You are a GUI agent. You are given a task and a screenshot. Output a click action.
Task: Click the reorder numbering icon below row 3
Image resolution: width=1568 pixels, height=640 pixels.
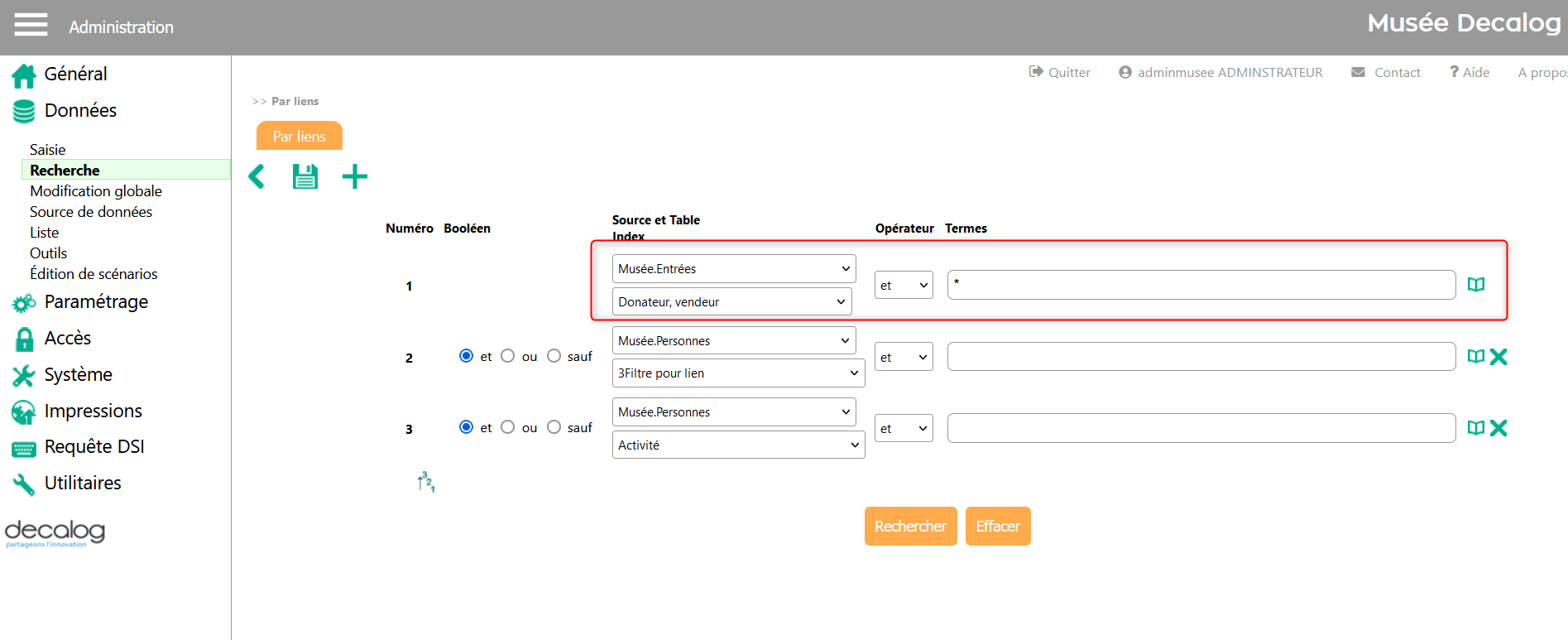point(426,482)
